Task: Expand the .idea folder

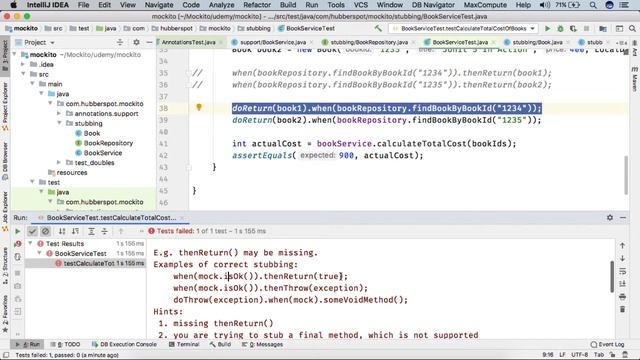Action: point(23,64)
